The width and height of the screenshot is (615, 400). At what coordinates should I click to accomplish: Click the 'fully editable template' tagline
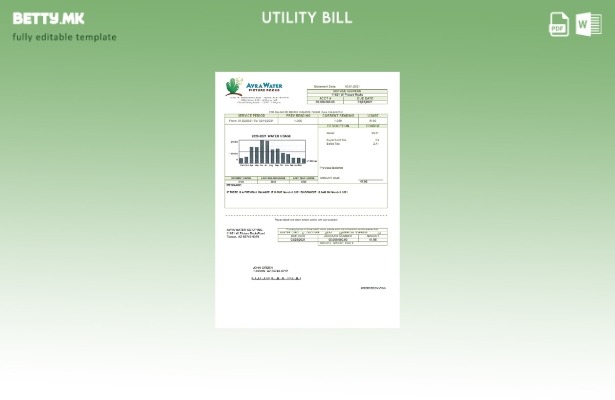pos(64,38)
